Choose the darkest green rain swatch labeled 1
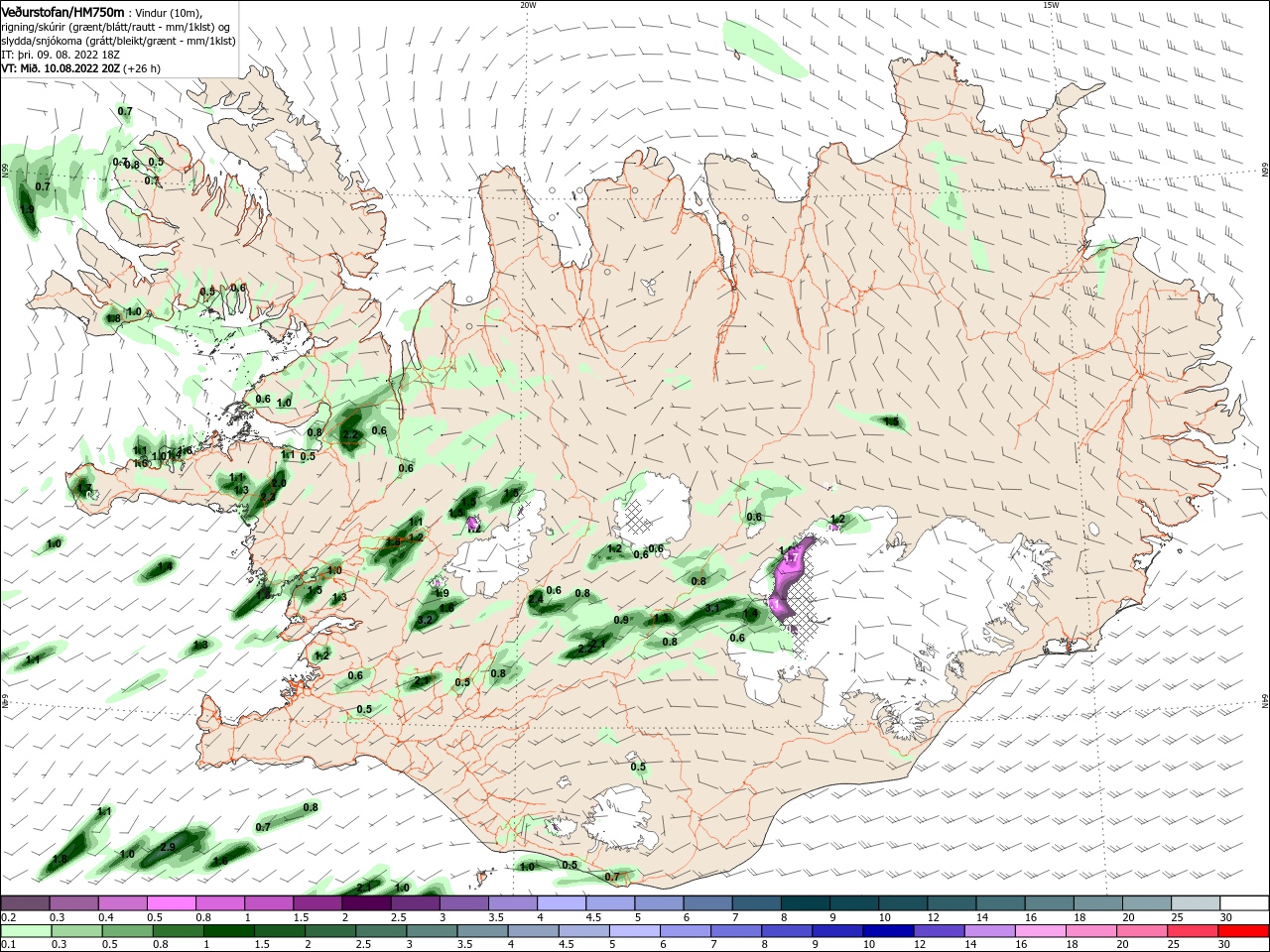 229,931
